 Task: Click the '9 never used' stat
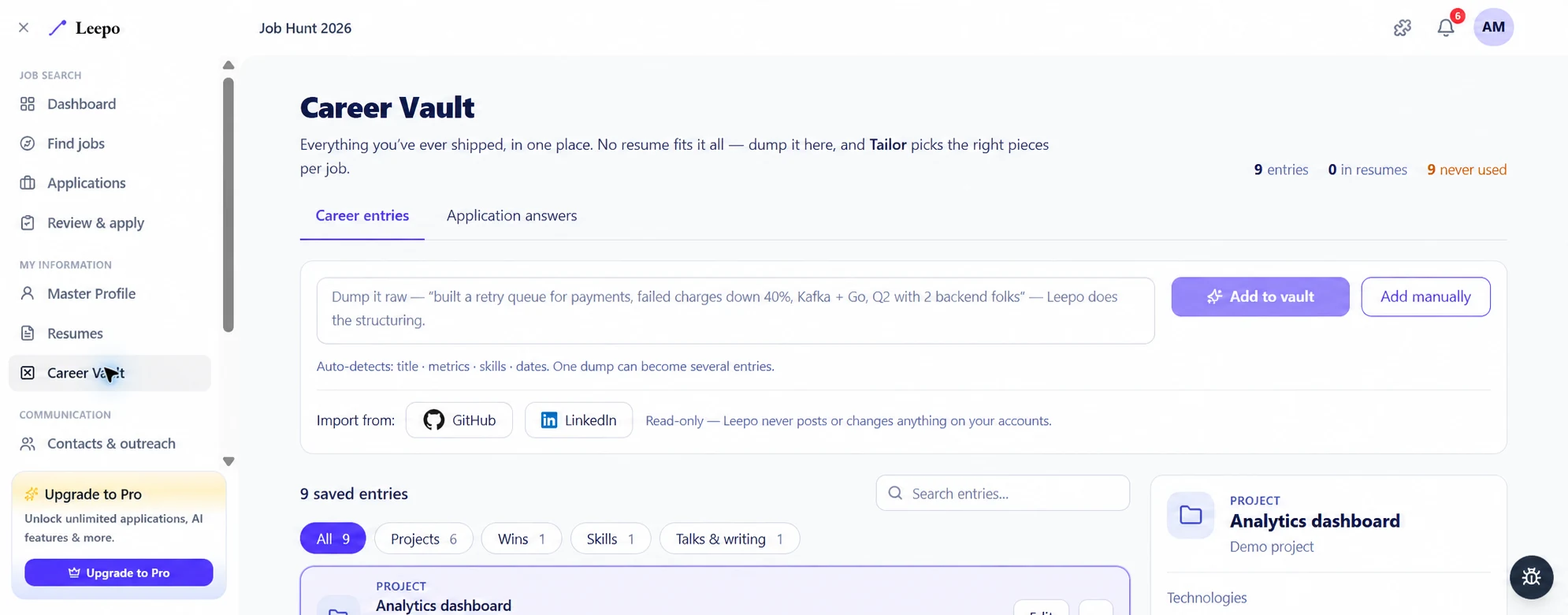[x=1467, y=170]
